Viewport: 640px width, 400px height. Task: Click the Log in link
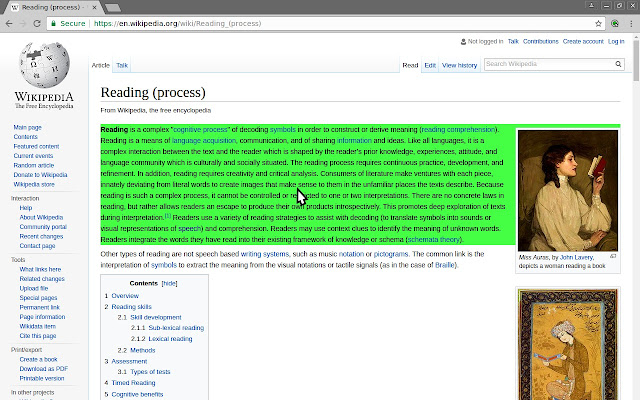616,41
